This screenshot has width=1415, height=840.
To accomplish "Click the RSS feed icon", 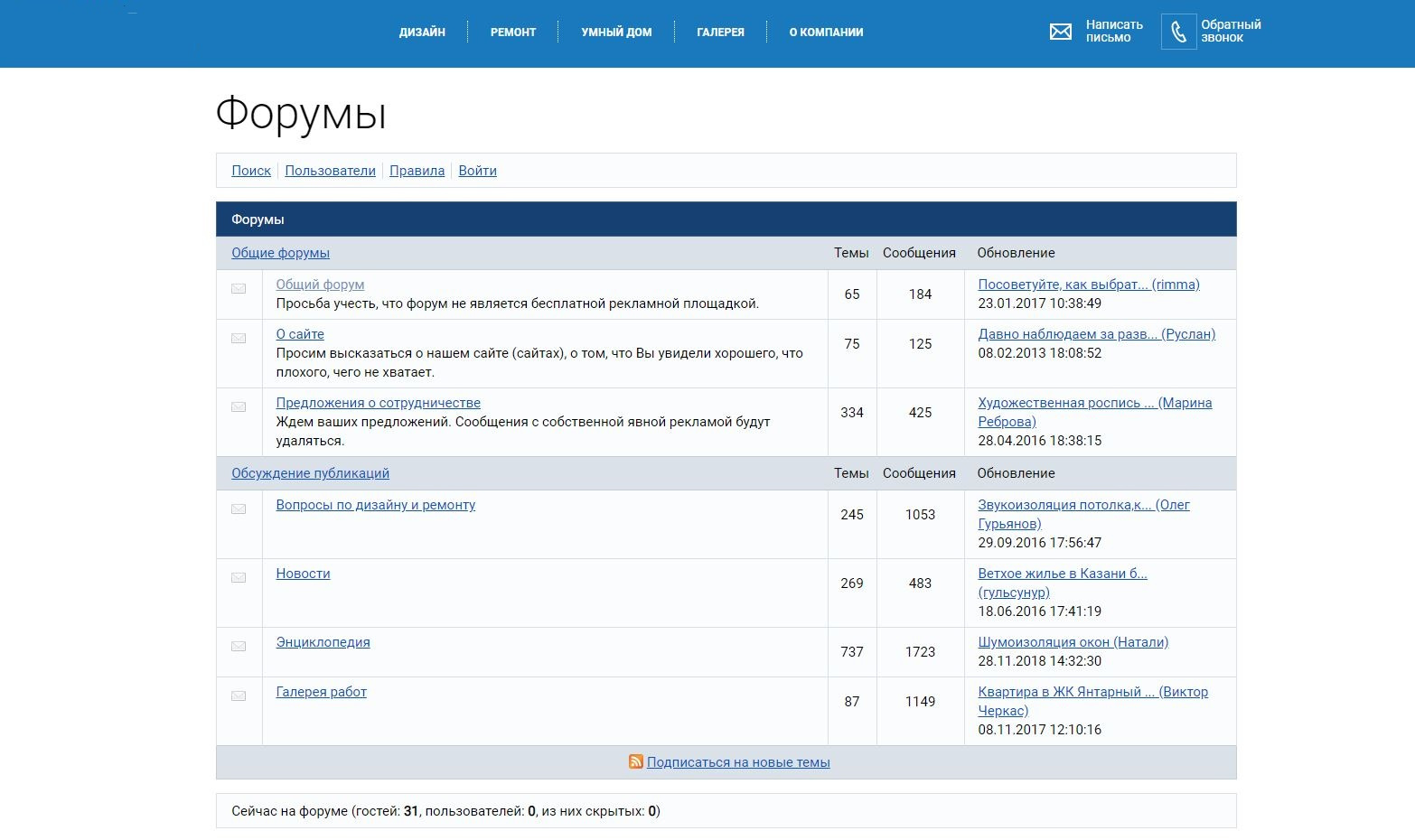I will (636, 761).
